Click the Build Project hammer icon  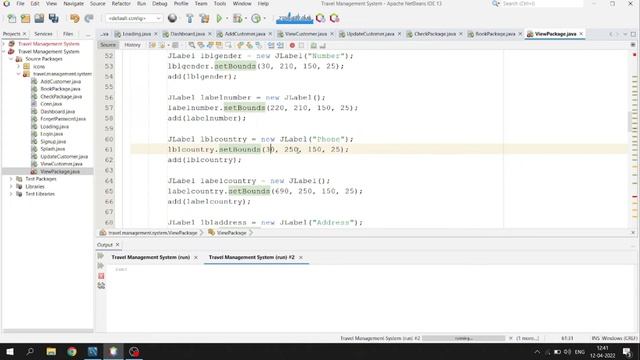click(189, 18)
